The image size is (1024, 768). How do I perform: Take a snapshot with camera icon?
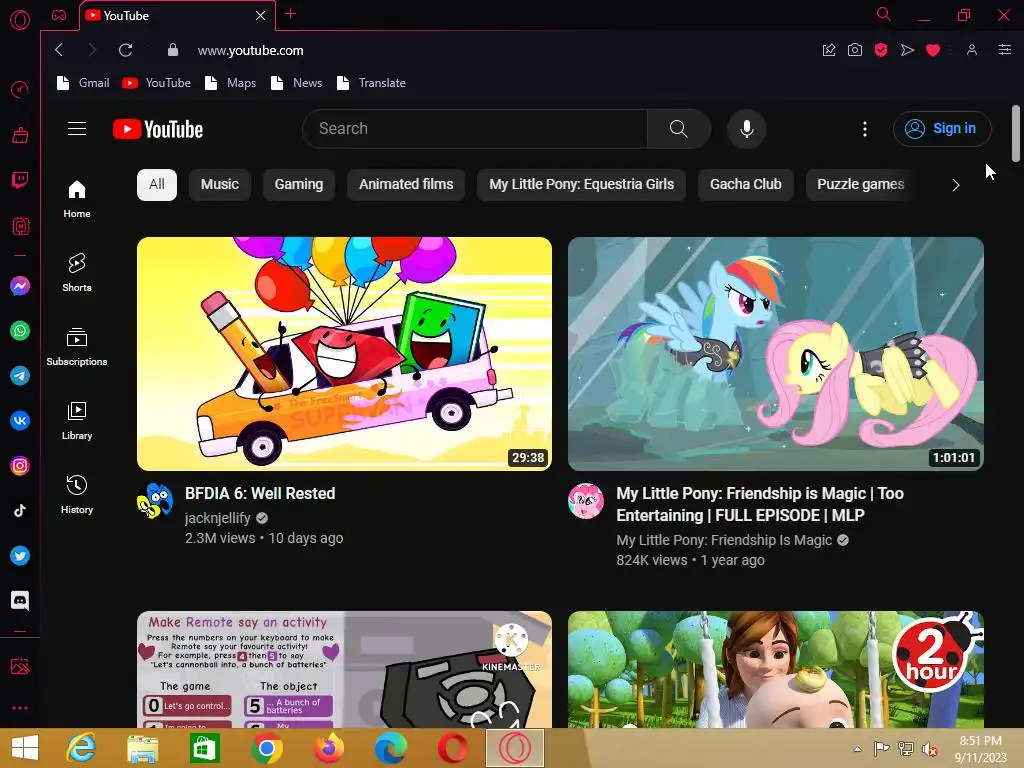tap(855, 50)
